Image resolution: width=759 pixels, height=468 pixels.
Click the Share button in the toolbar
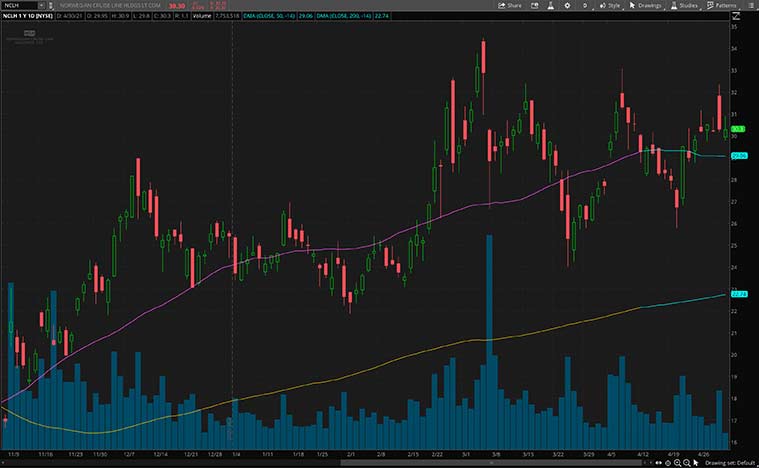pyautogui.click(x=510, y=5)
